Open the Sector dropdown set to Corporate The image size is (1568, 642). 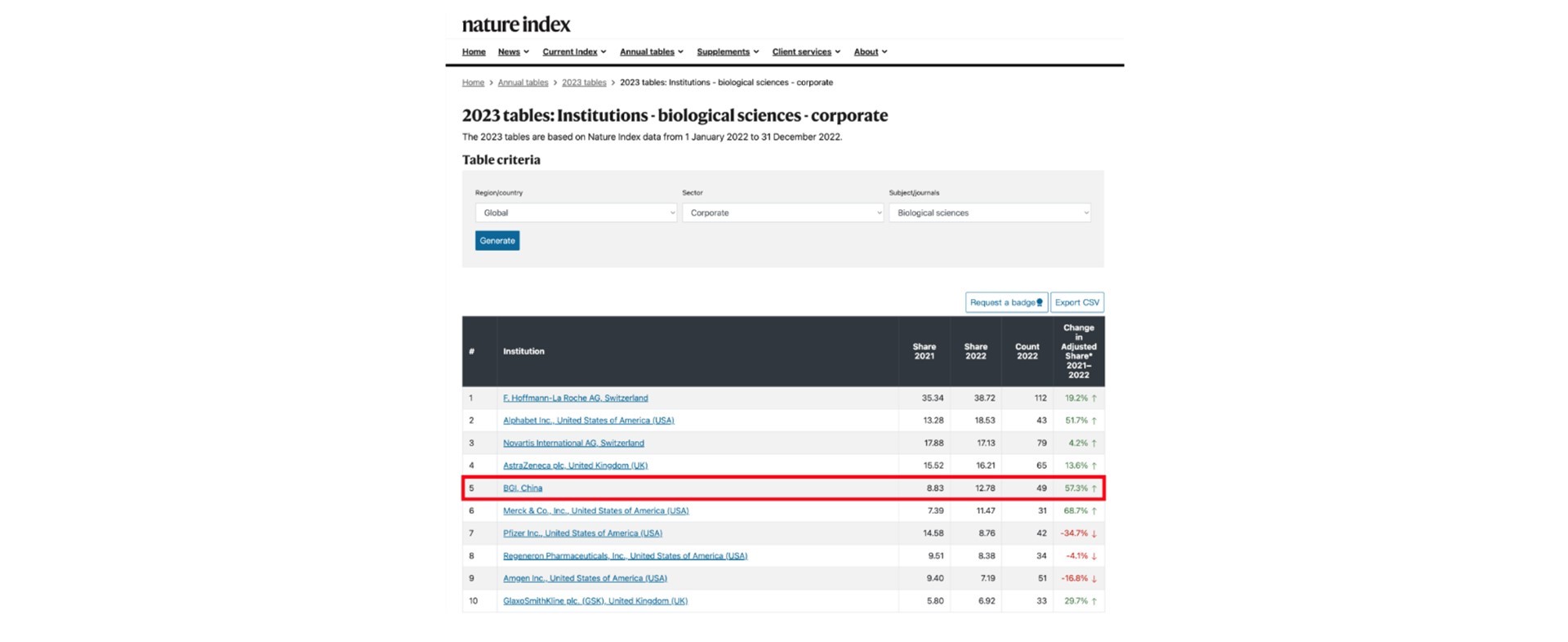point(782,212)
